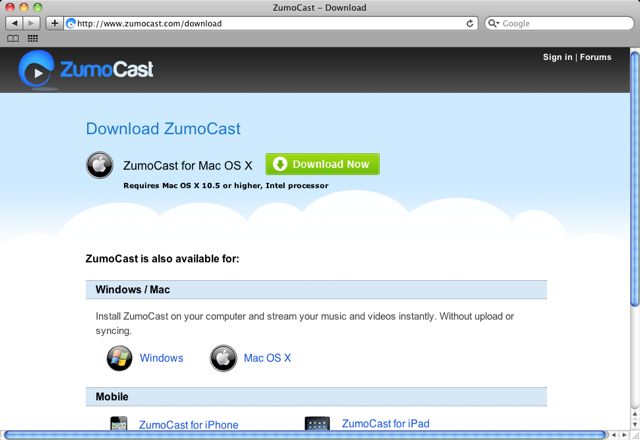Select the Windows / Mac section header

[x=316, y=290]
